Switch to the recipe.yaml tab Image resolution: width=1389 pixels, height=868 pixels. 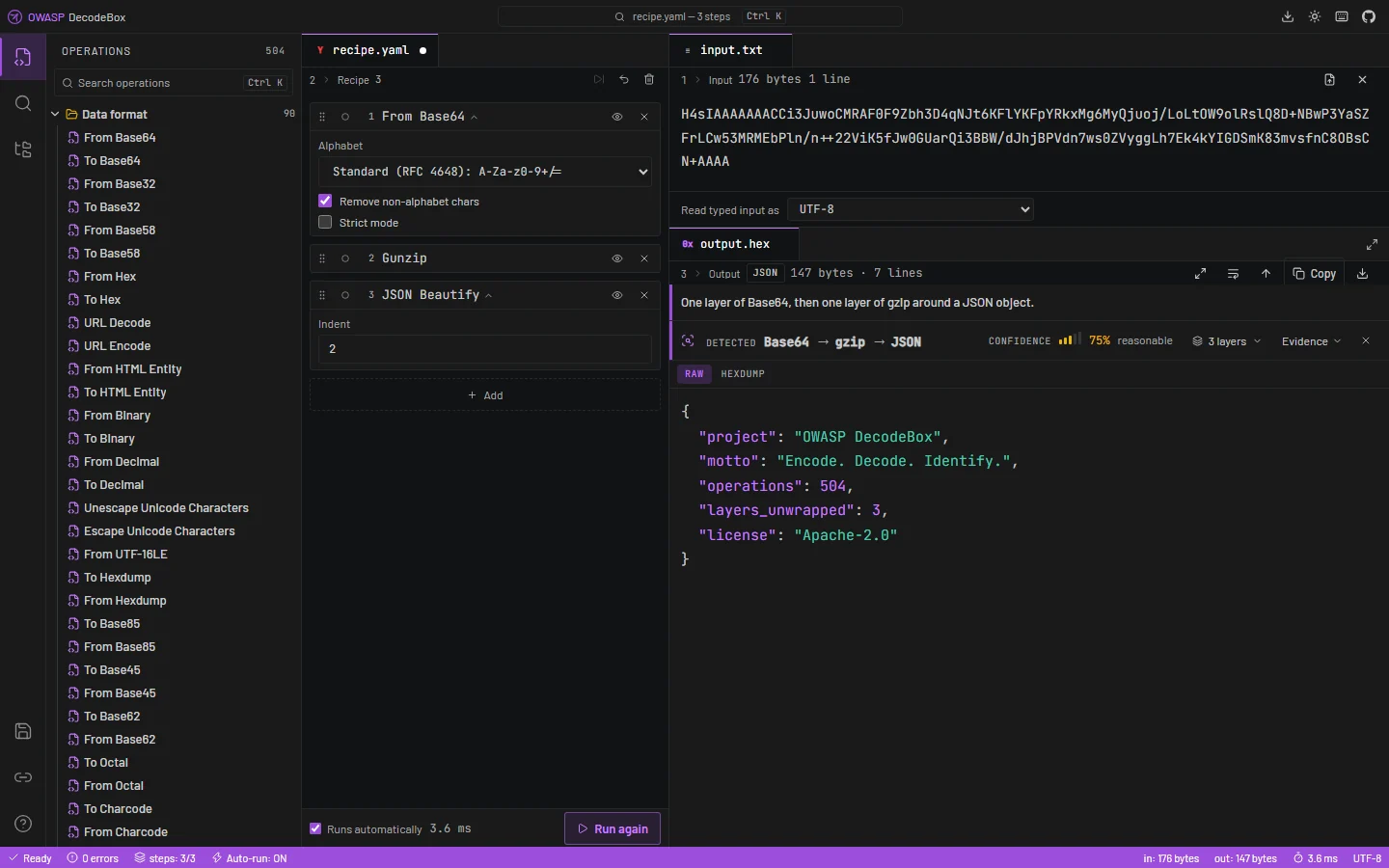[370, 50]
